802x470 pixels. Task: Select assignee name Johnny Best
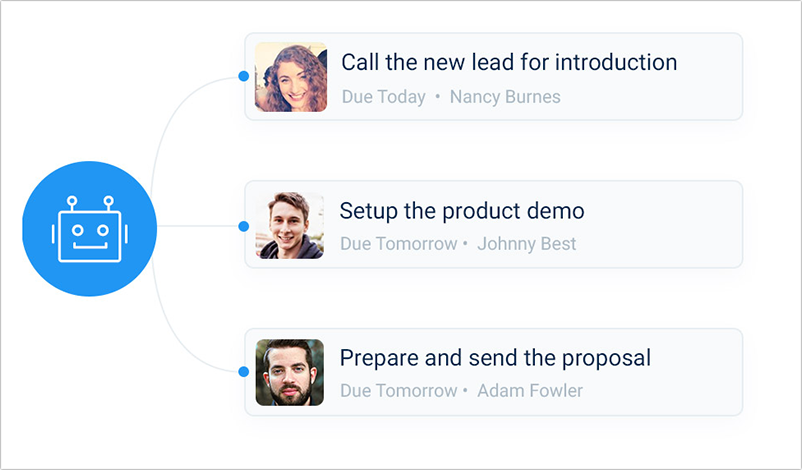(526, 244)
